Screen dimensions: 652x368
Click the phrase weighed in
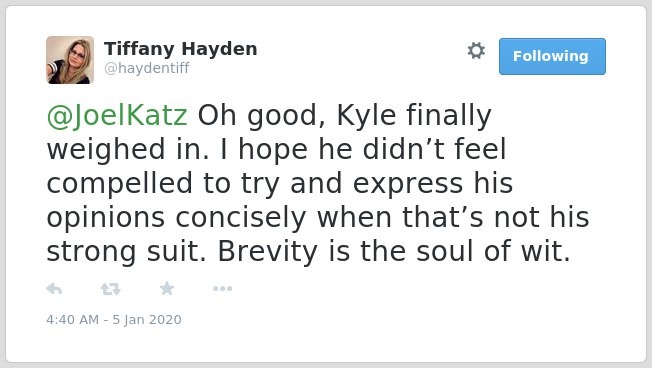point(128,150)
